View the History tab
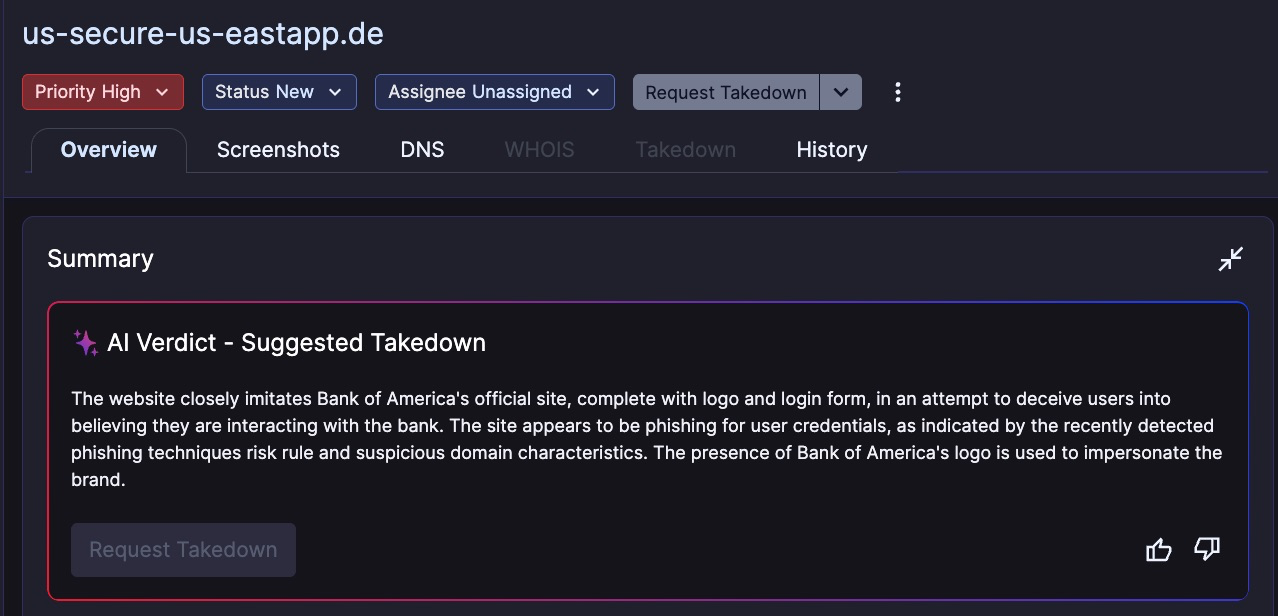The width and height of the screenshot is (1278, 616). pyautogui.click(x=832, y=150)
